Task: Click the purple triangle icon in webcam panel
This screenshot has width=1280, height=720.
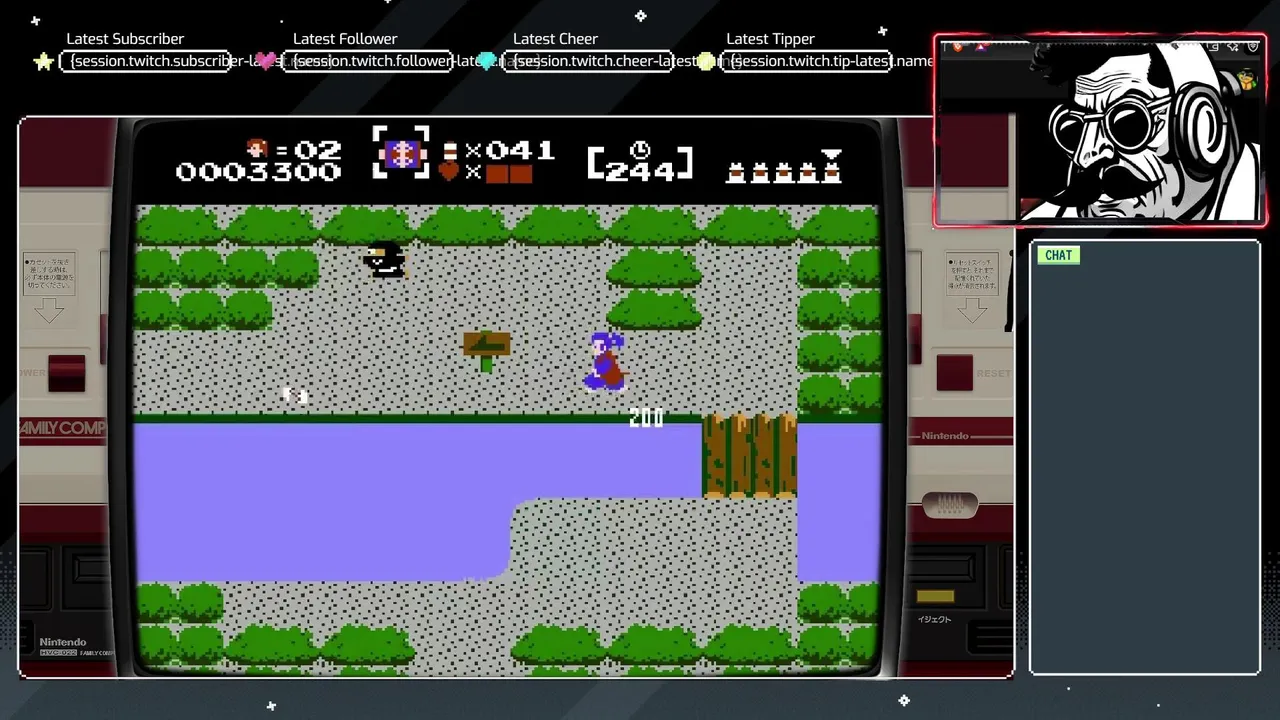Action: tap(979, 46)
